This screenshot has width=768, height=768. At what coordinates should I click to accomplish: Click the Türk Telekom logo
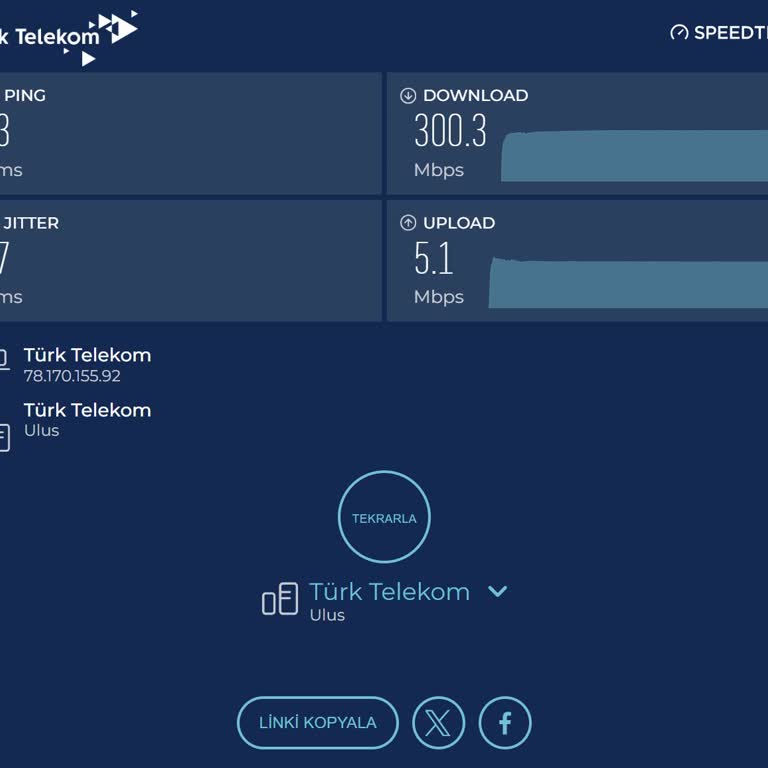pos(69,37)
